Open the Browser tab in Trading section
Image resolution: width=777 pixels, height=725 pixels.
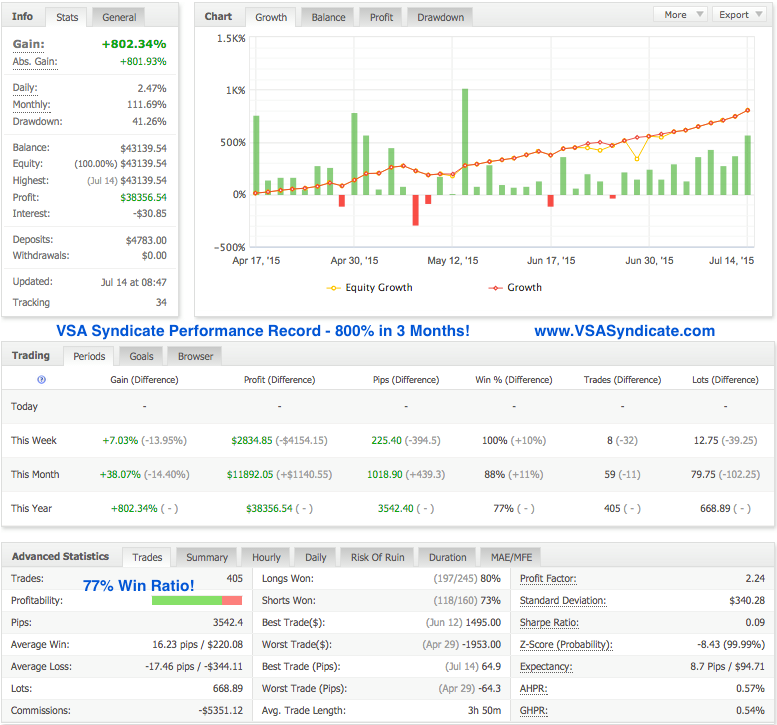(195, 356)
